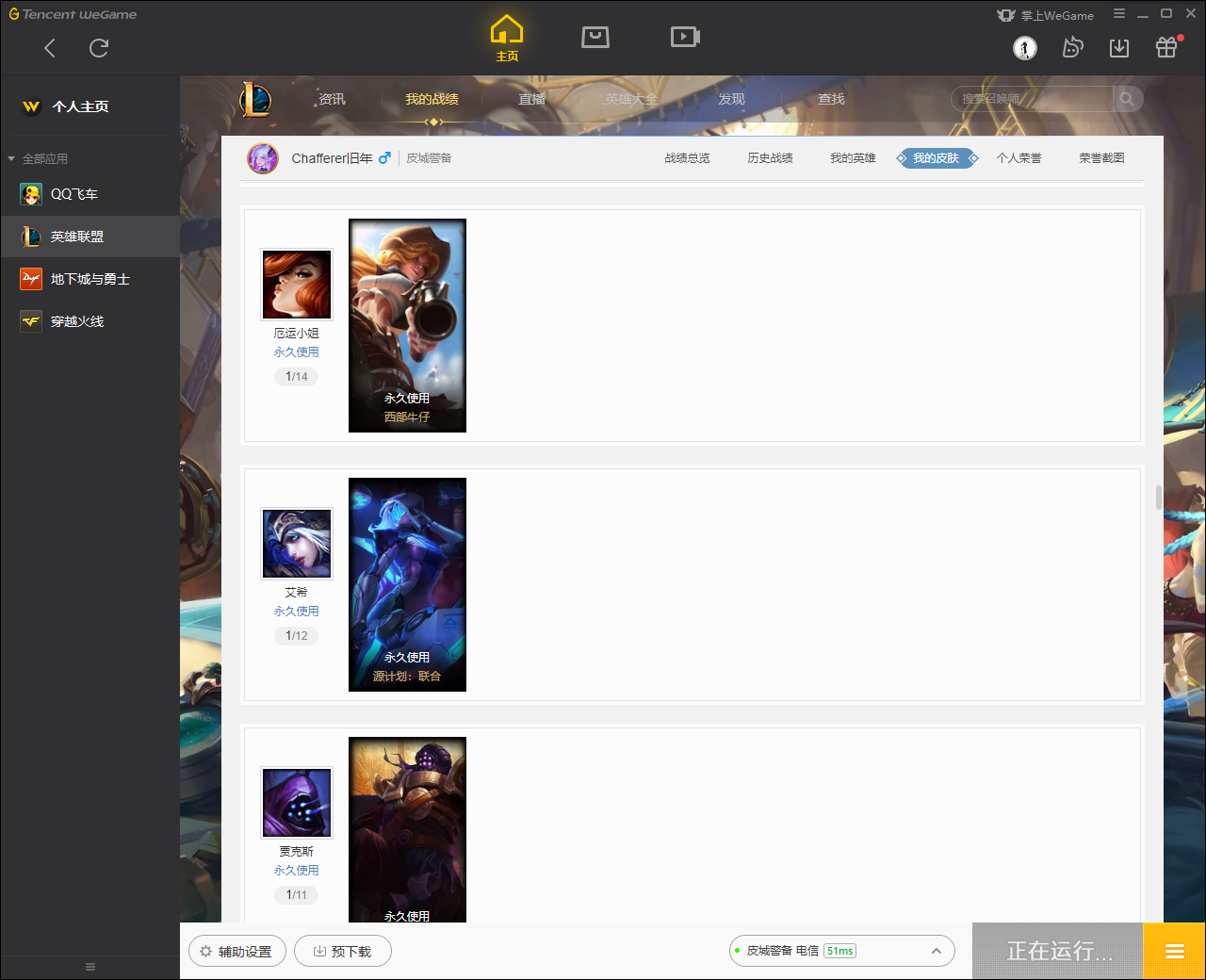
Task: Open the 战绩总览 sub-tab
Action: click(687, 158)
